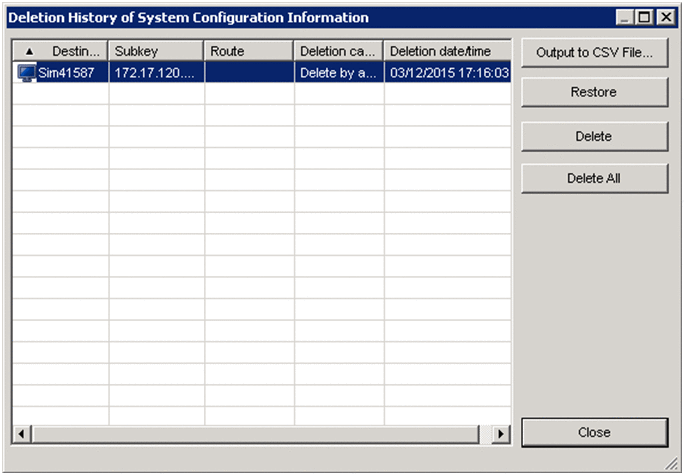Click the Deletion date/time column header
The height and width of the screenshot is (476, 685).
tap(446, 51)
